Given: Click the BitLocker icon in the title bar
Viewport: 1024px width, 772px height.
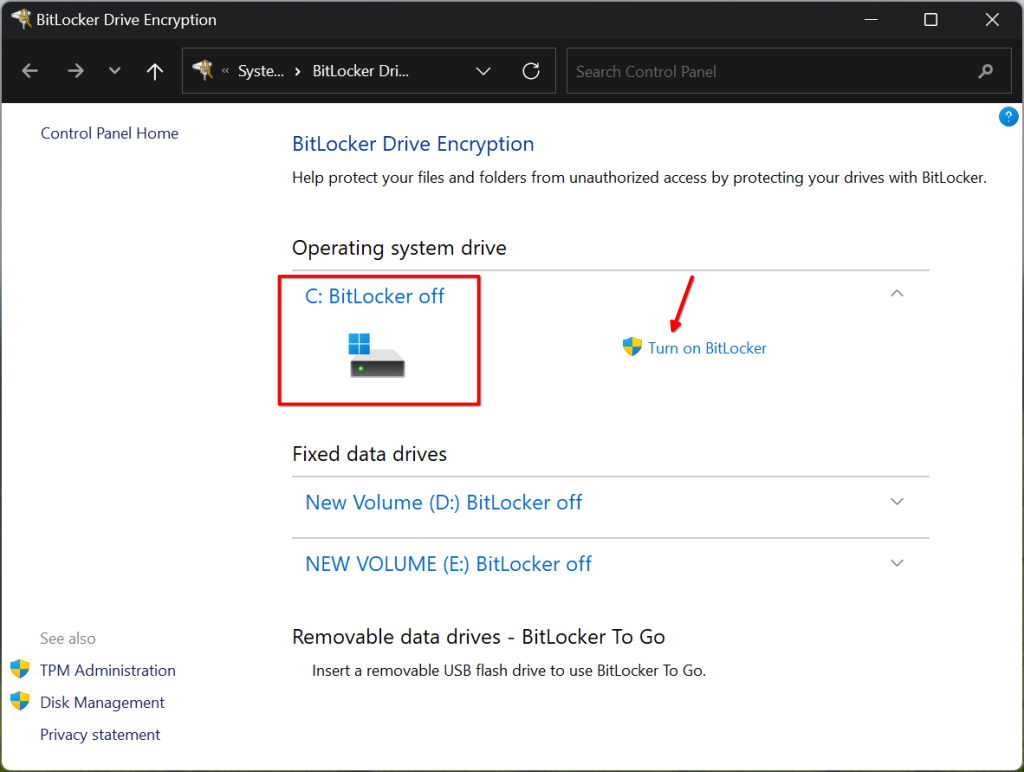Looking at the screenshot, I should pyautogui.click(x=22, y=19).
